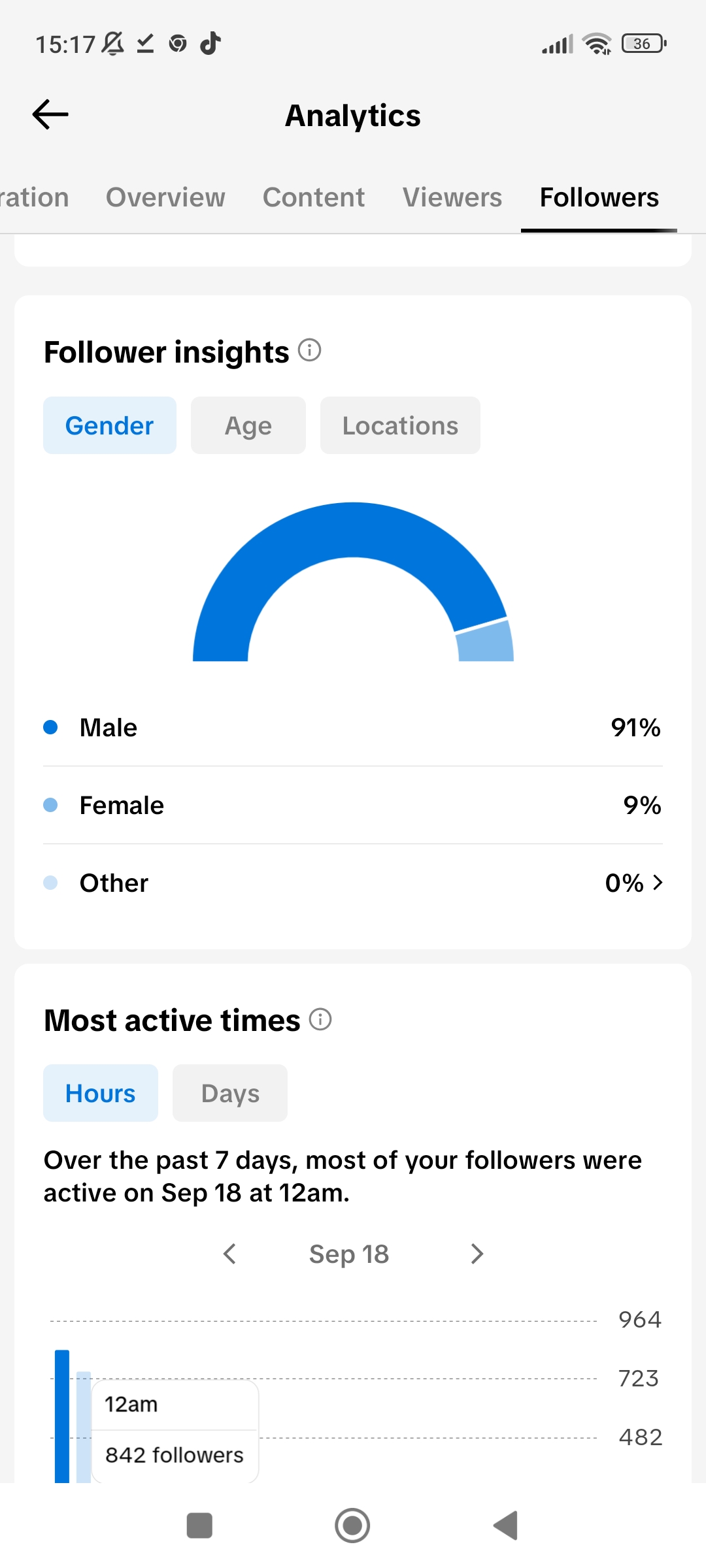Tap the Android back triangle button

tap(505, 1526)
